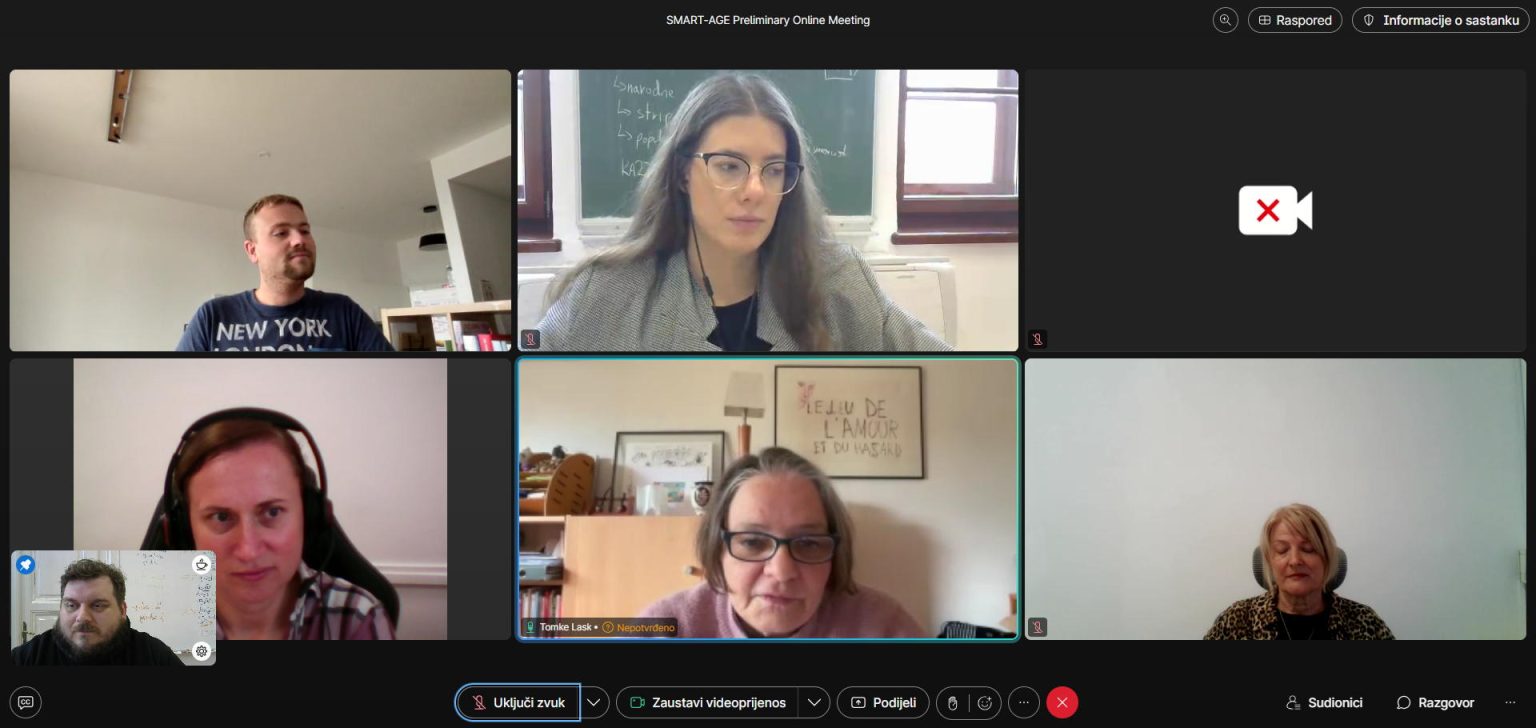Open Informacije o sastanku
The height and width of the screenshot is (728, 1536).
click(x=1440, y=20)
